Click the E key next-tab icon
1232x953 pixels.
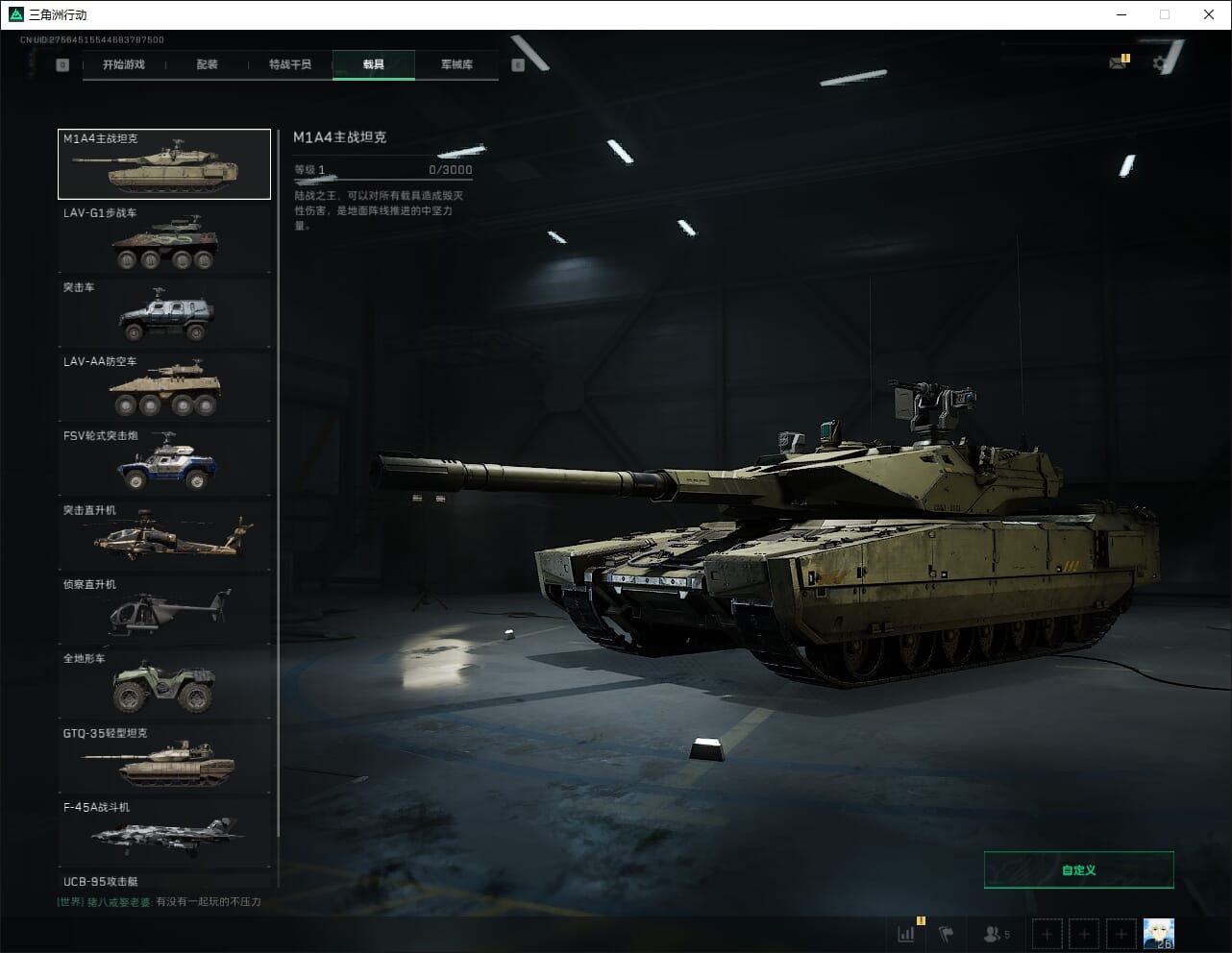tap(518, 65)
